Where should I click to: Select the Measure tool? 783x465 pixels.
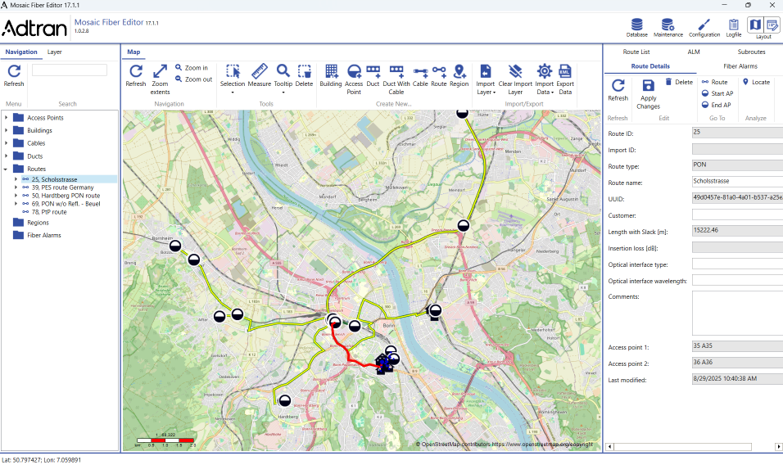coord(259,76)
